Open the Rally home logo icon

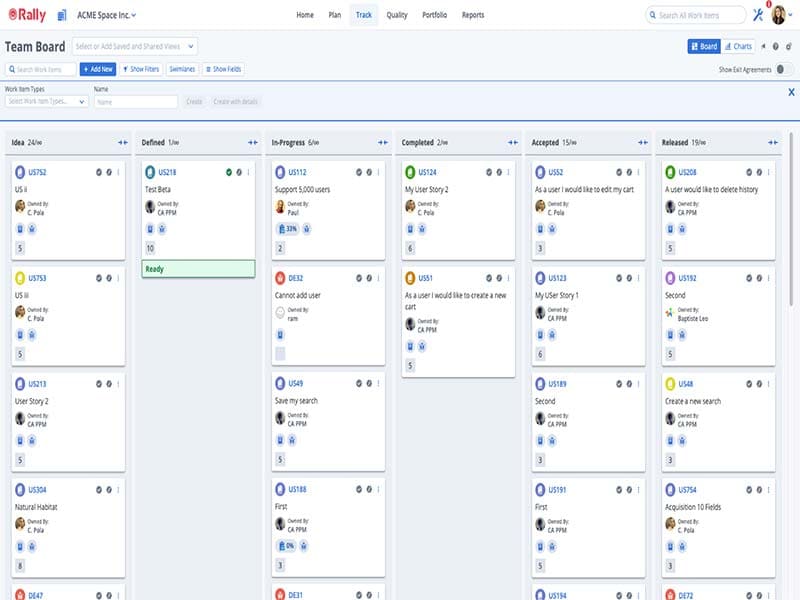(15, 13)
